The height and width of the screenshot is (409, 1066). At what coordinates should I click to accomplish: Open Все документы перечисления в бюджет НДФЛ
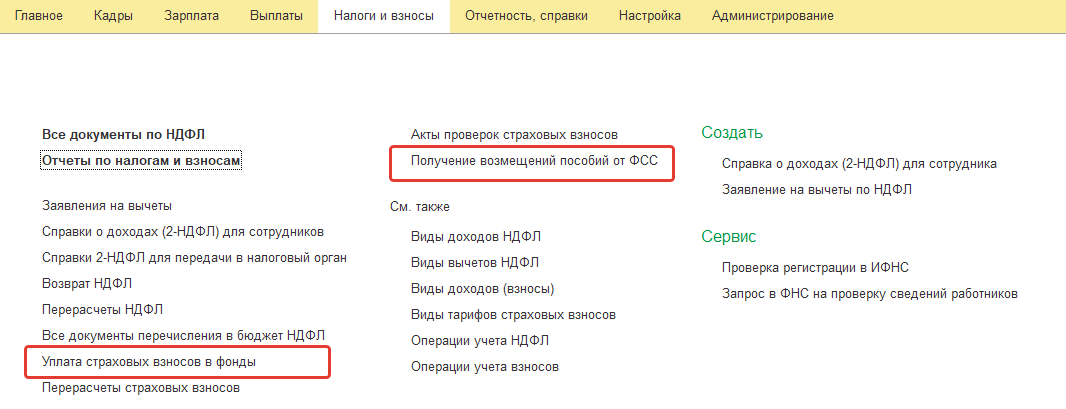(x=184, y=336)
